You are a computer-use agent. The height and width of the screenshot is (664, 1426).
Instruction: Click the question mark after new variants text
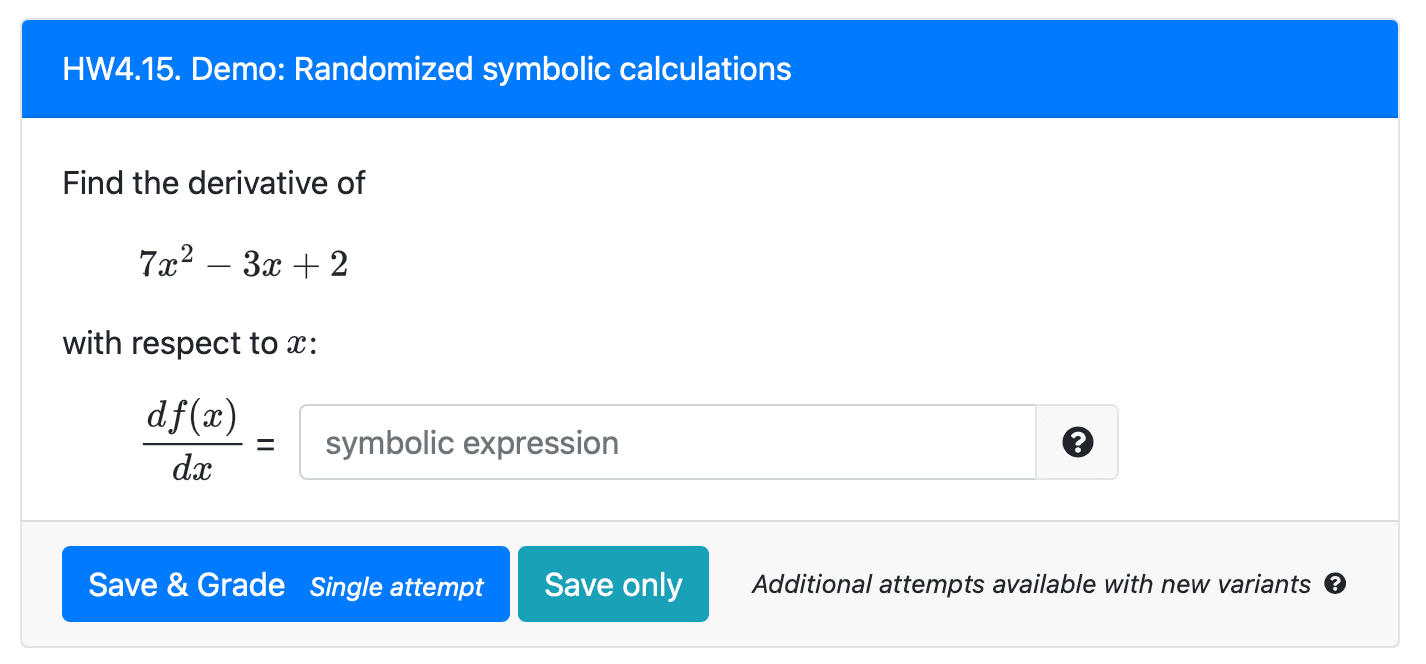(1333, 585)
